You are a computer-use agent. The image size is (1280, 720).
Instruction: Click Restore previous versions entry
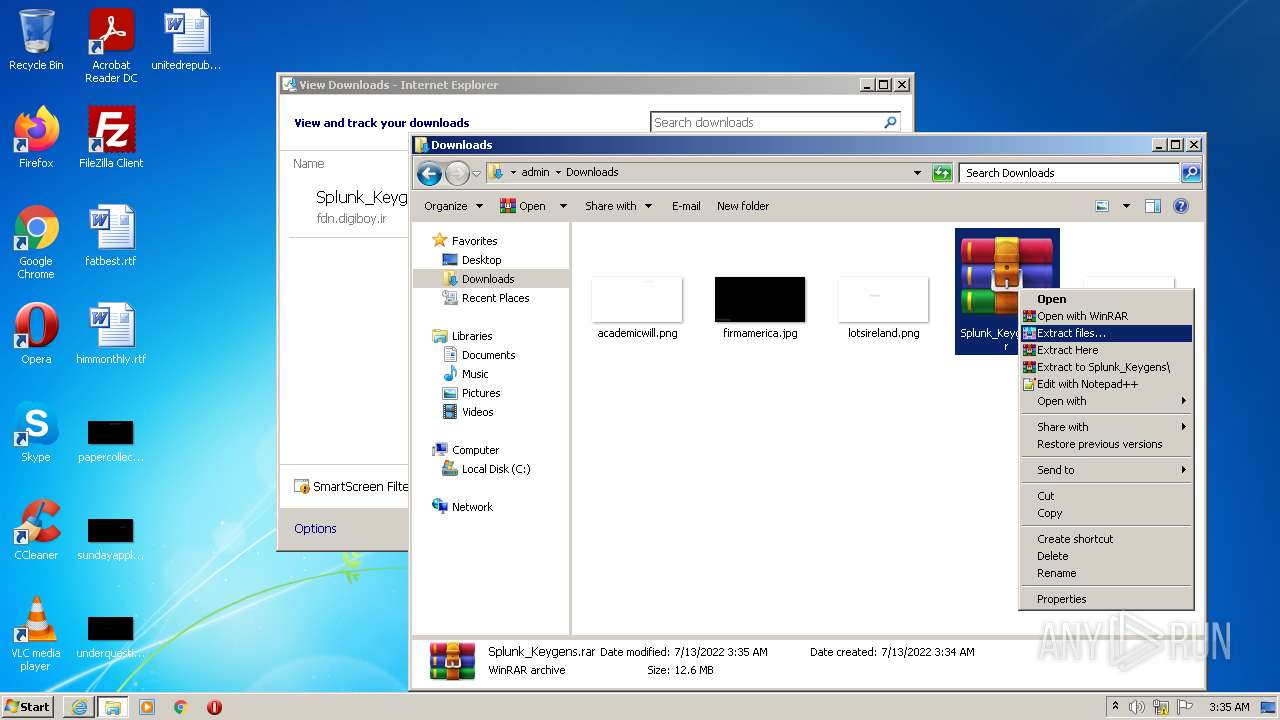point(1106,444)
